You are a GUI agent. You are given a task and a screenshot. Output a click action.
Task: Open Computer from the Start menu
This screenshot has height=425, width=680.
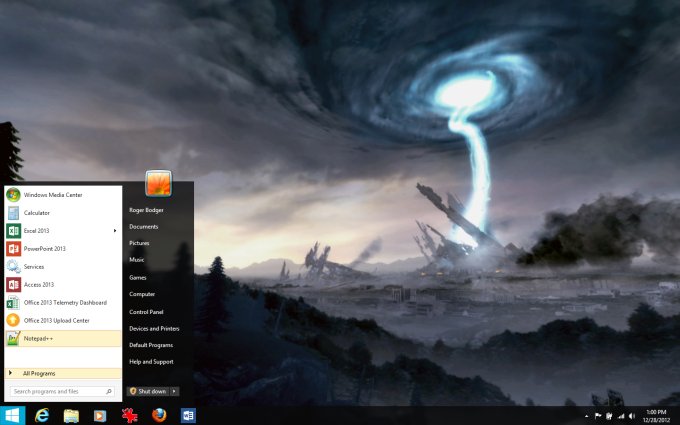142,294
